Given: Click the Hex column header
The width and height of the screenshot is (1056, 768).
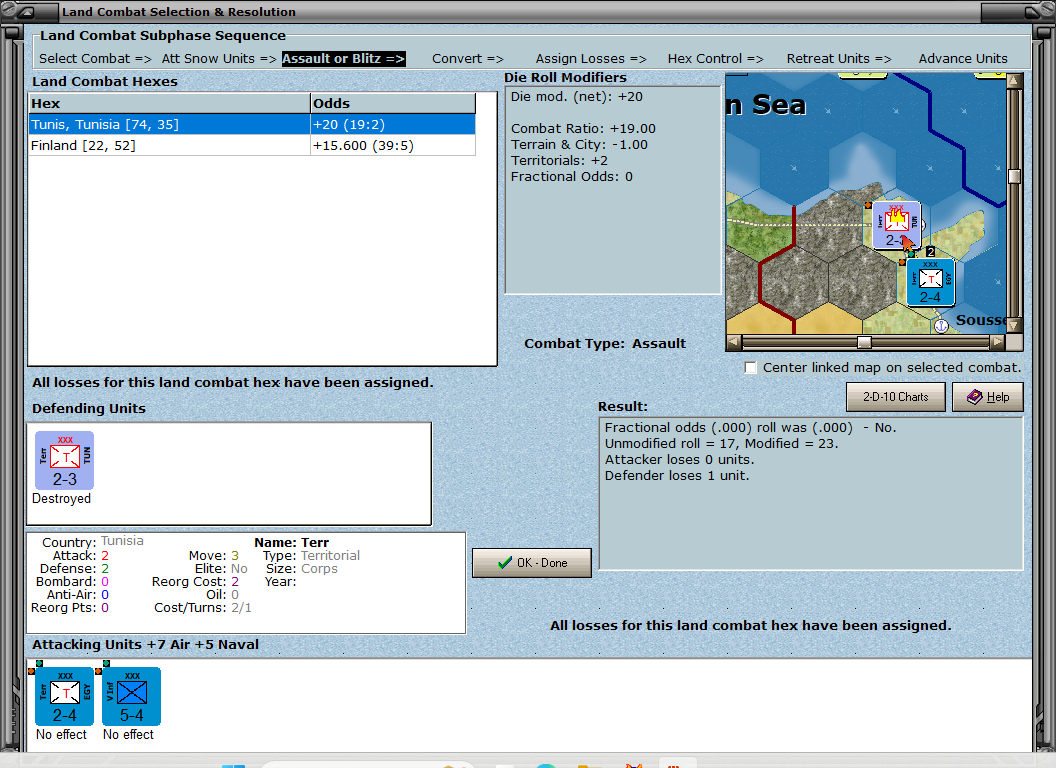Looking at the screenshot, I should coord(169,103).
